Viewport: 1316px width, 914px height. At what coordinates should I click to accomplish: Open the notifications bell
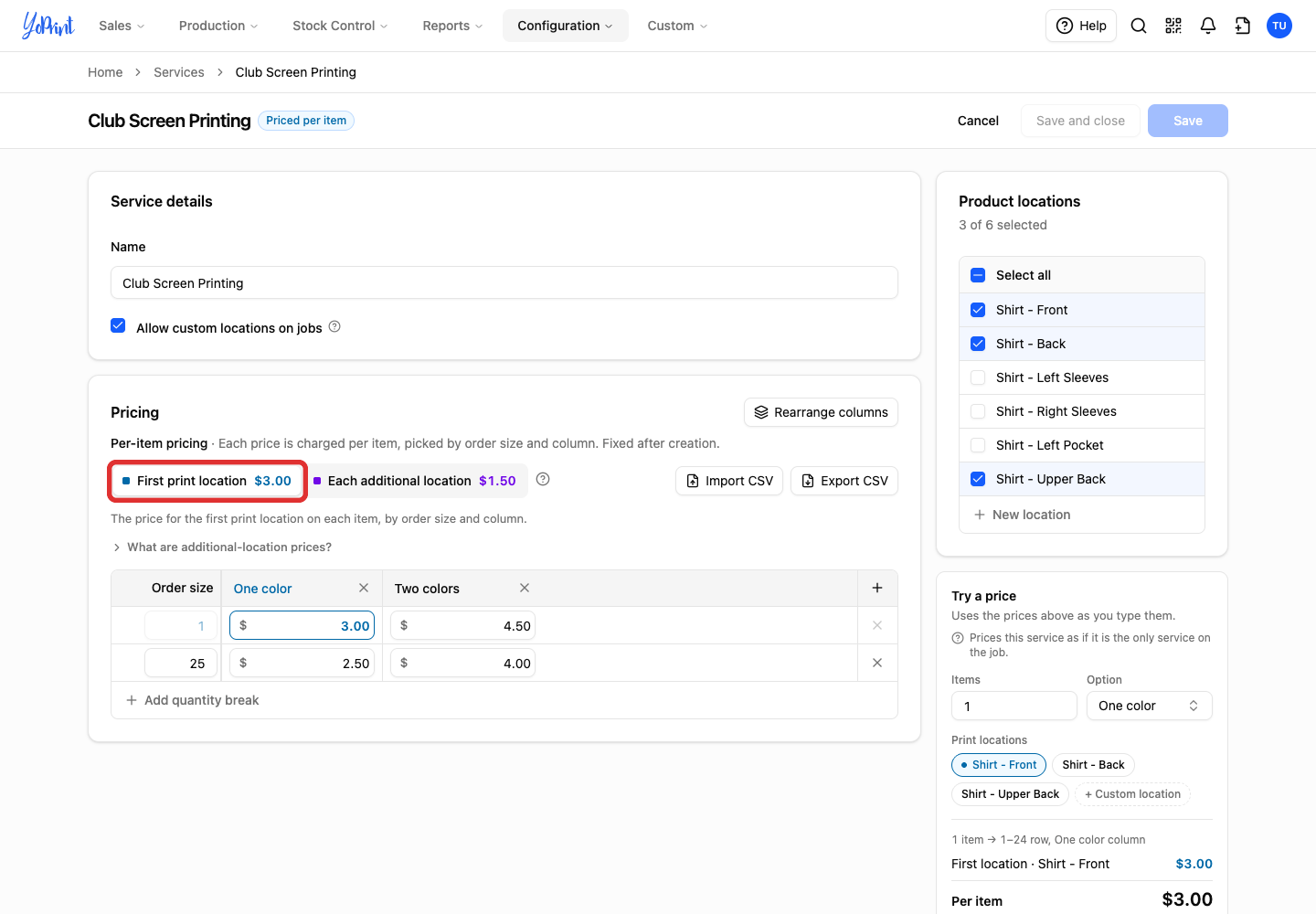1208,26
